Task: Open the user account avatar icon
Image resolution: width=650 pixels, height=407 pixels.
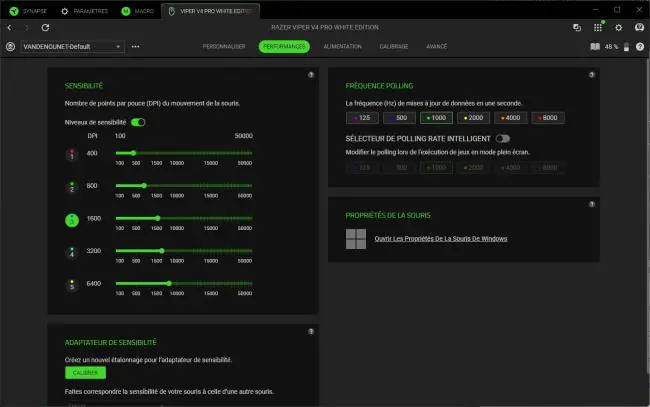Action: click(639, 27)
